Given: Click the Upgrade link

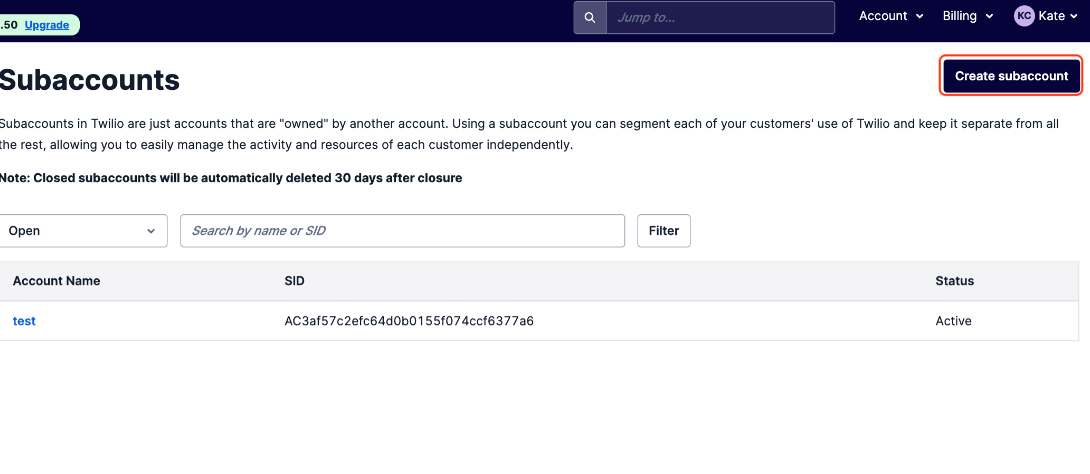Looking at the screenshot, I should (x=47, y=25).
